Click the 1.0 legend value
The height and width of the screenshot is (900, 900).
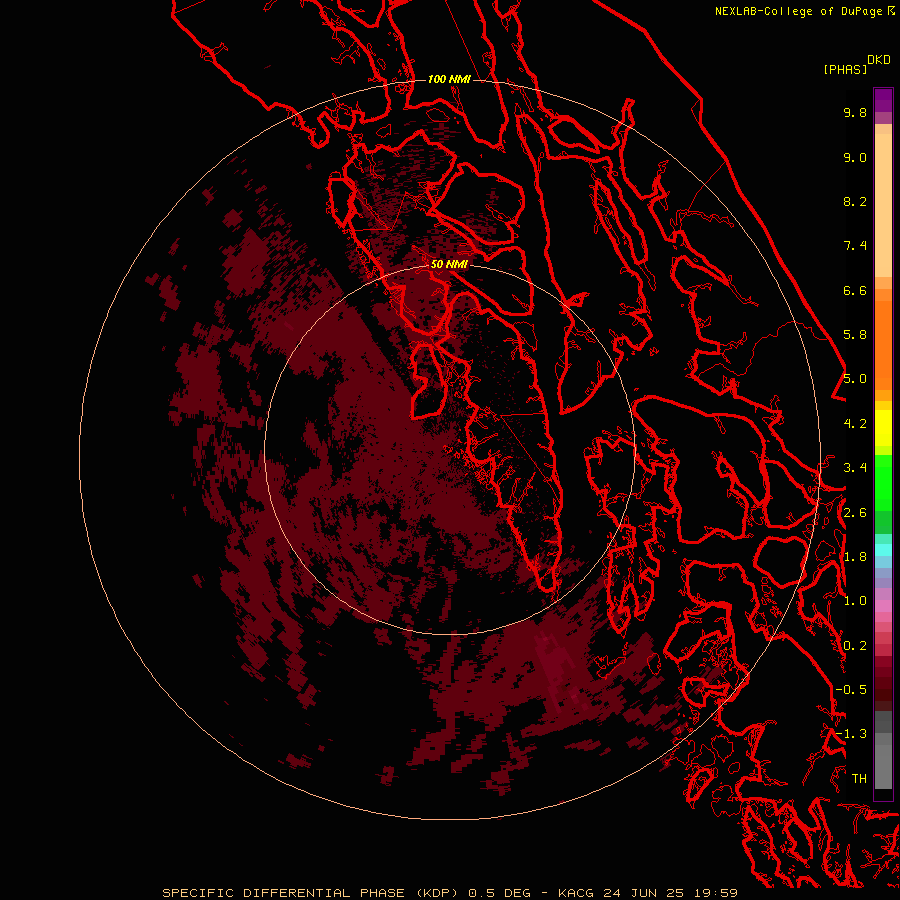click(x=855, y=601)
